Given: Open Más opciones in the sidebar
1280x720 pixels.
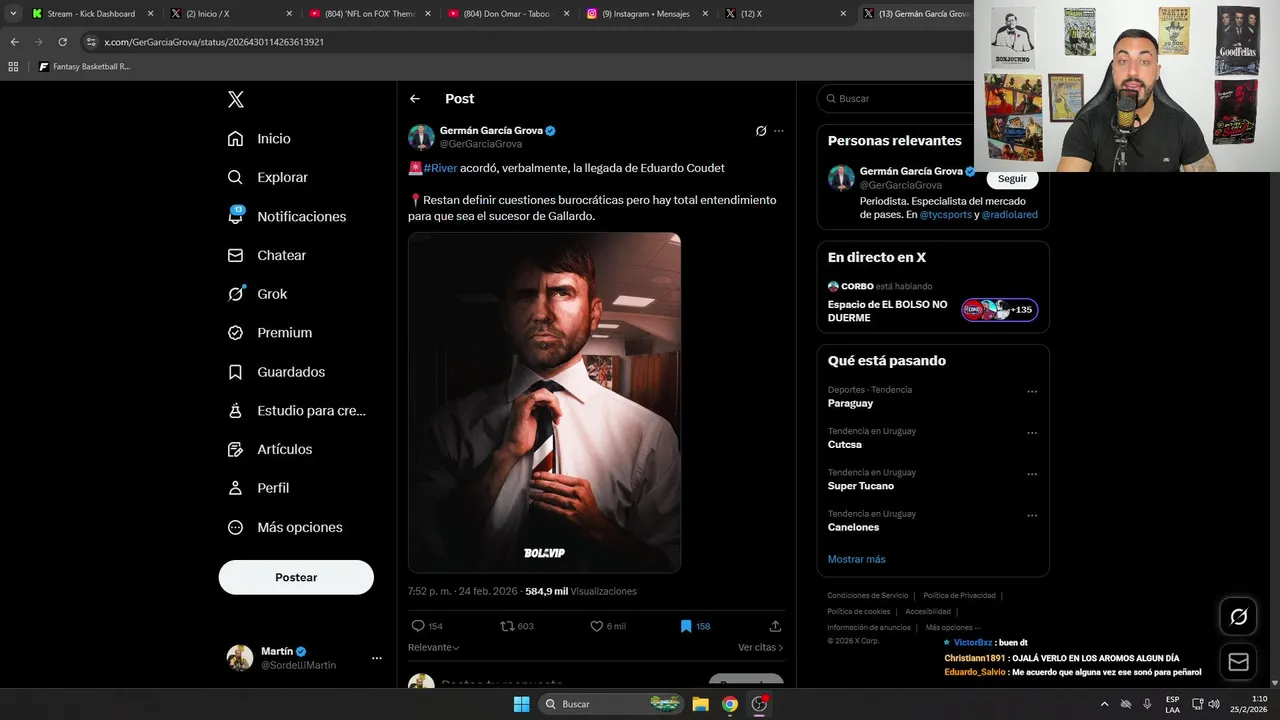Looking at the screenshot, I should click(x=285, y=527).
